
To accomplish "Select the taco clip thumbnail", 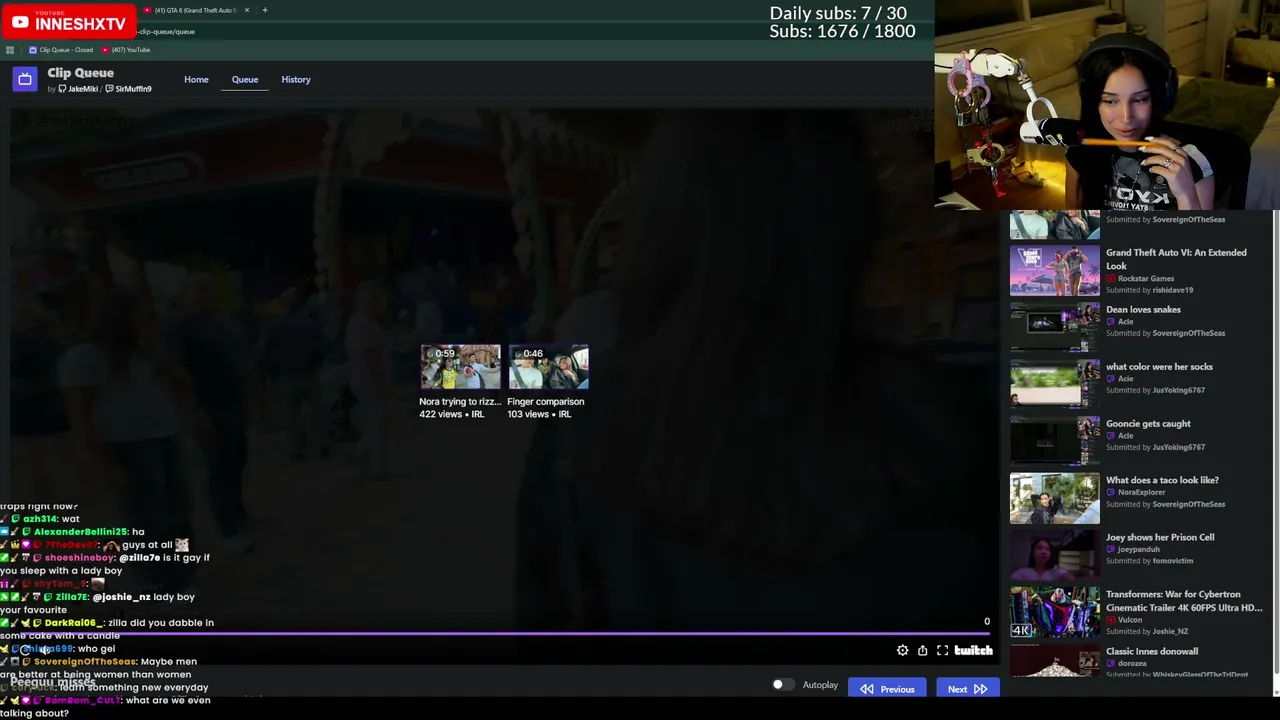I will click(1054, 498).
